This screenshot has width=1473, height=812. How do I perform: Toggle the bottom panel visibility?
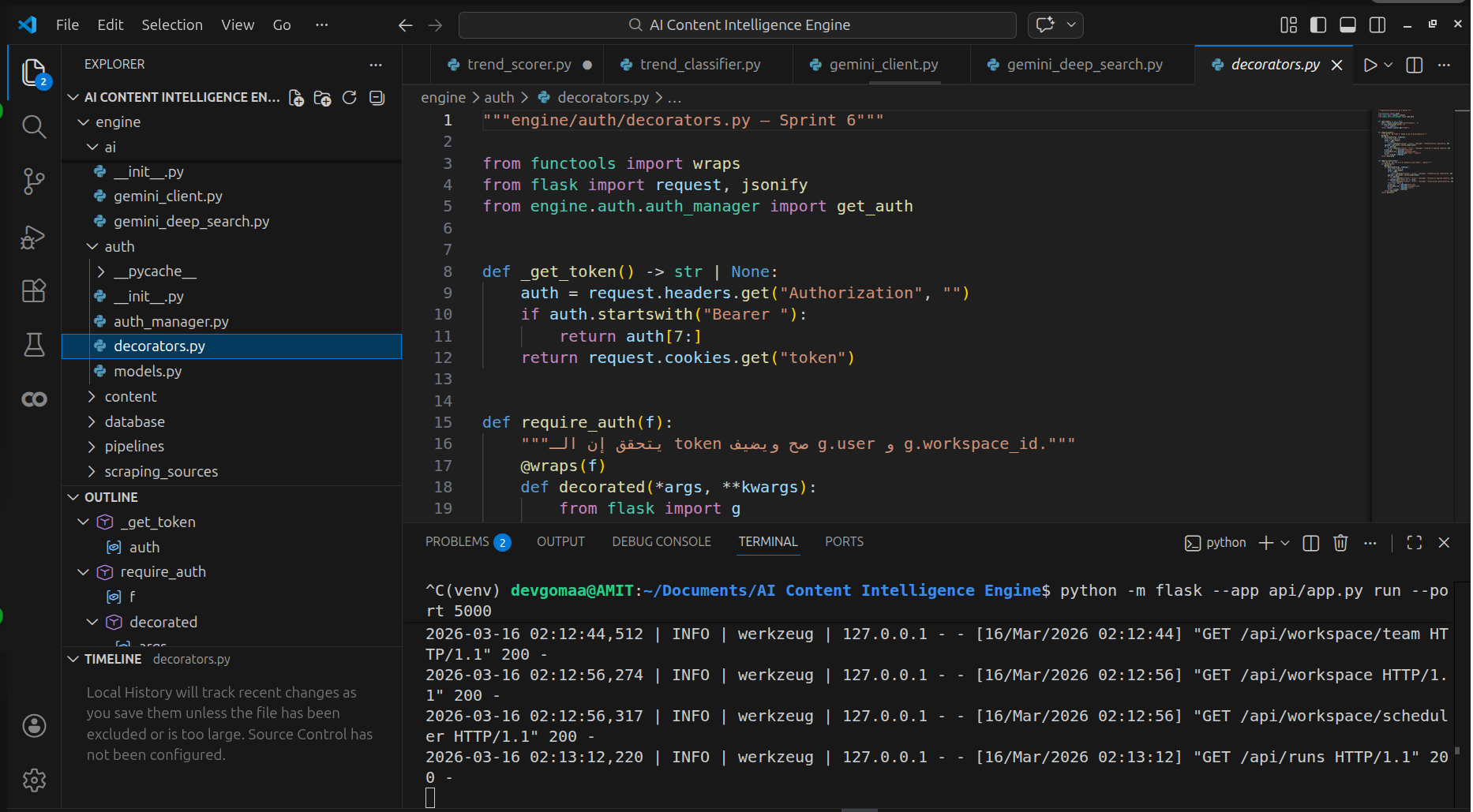point(1347,25)
